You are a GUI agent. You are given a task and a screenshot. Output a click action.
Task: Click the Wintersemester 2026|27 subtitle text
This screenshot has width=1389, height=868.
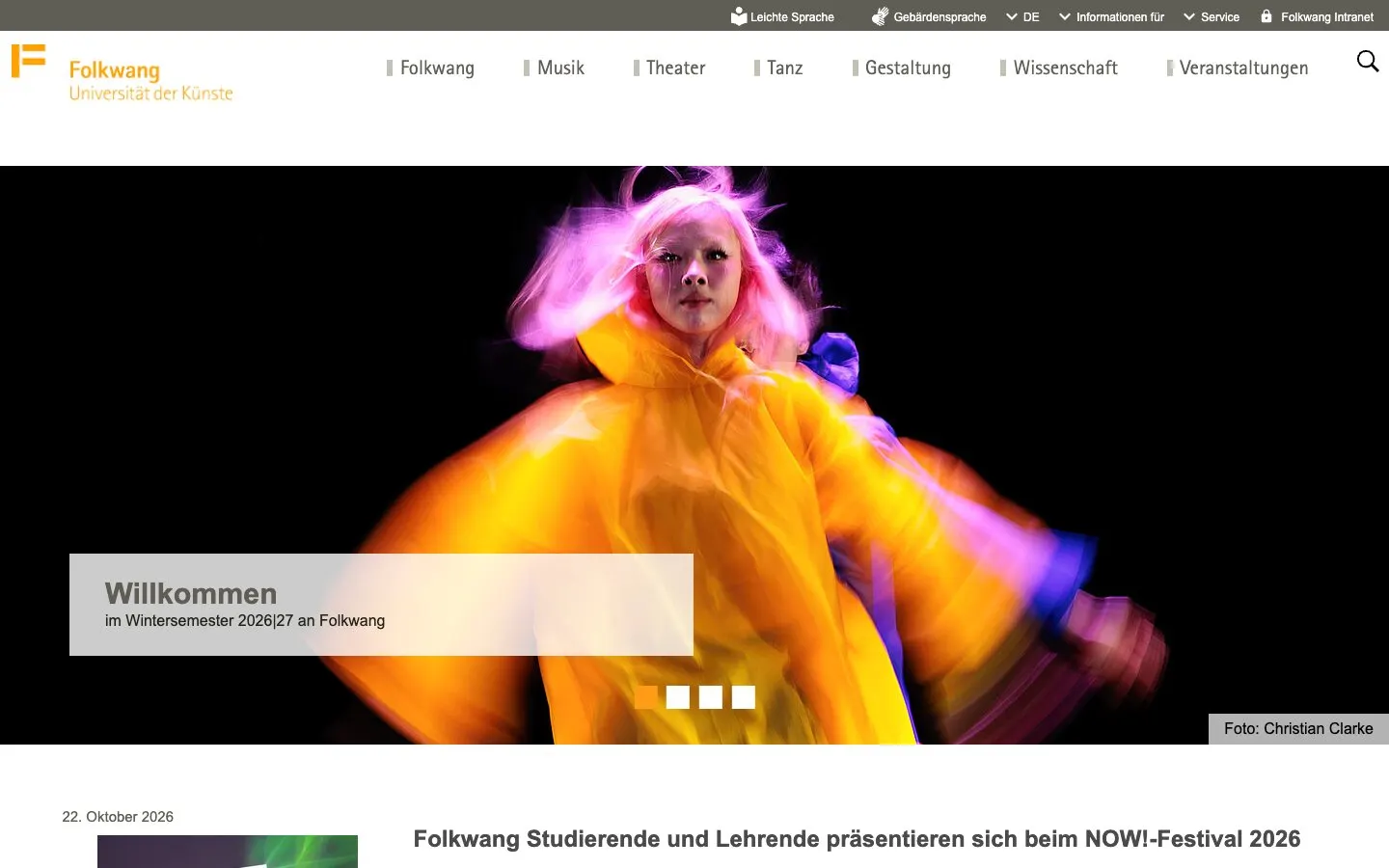point(245,621)
